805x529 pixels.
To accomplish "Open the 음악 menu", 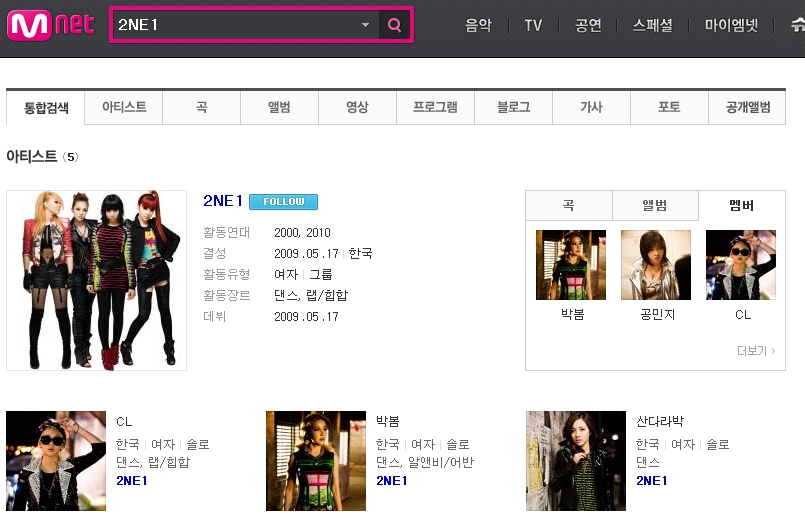I will [478, 25].
